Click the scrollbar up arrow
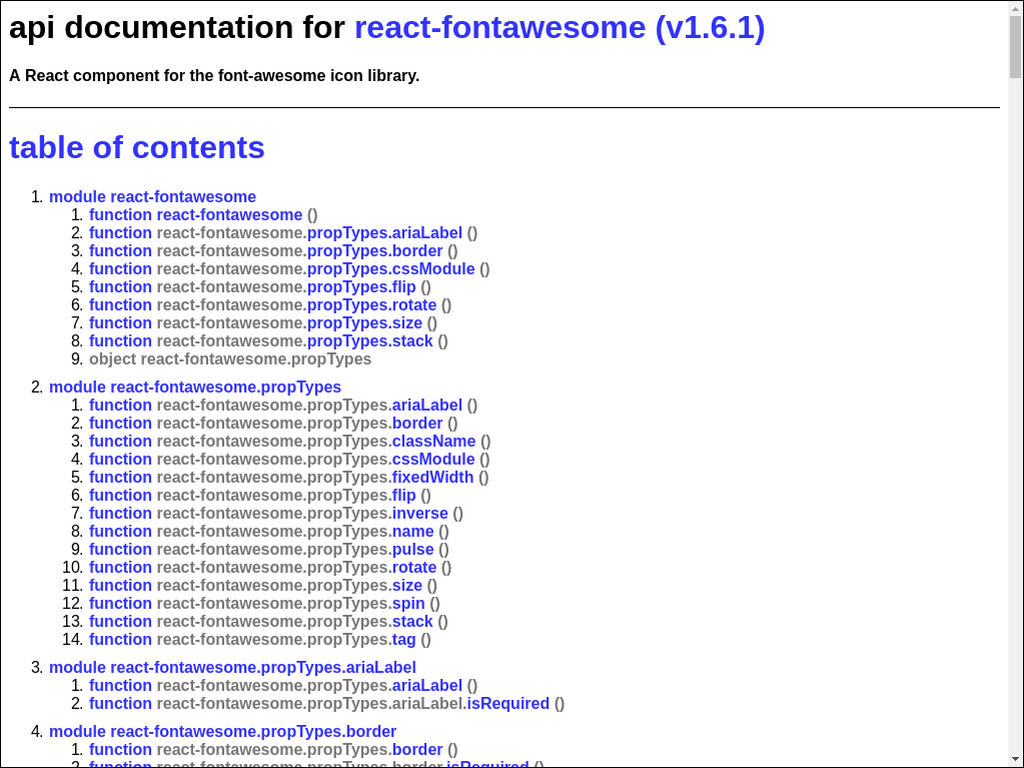 click(x=1015, y=8)
